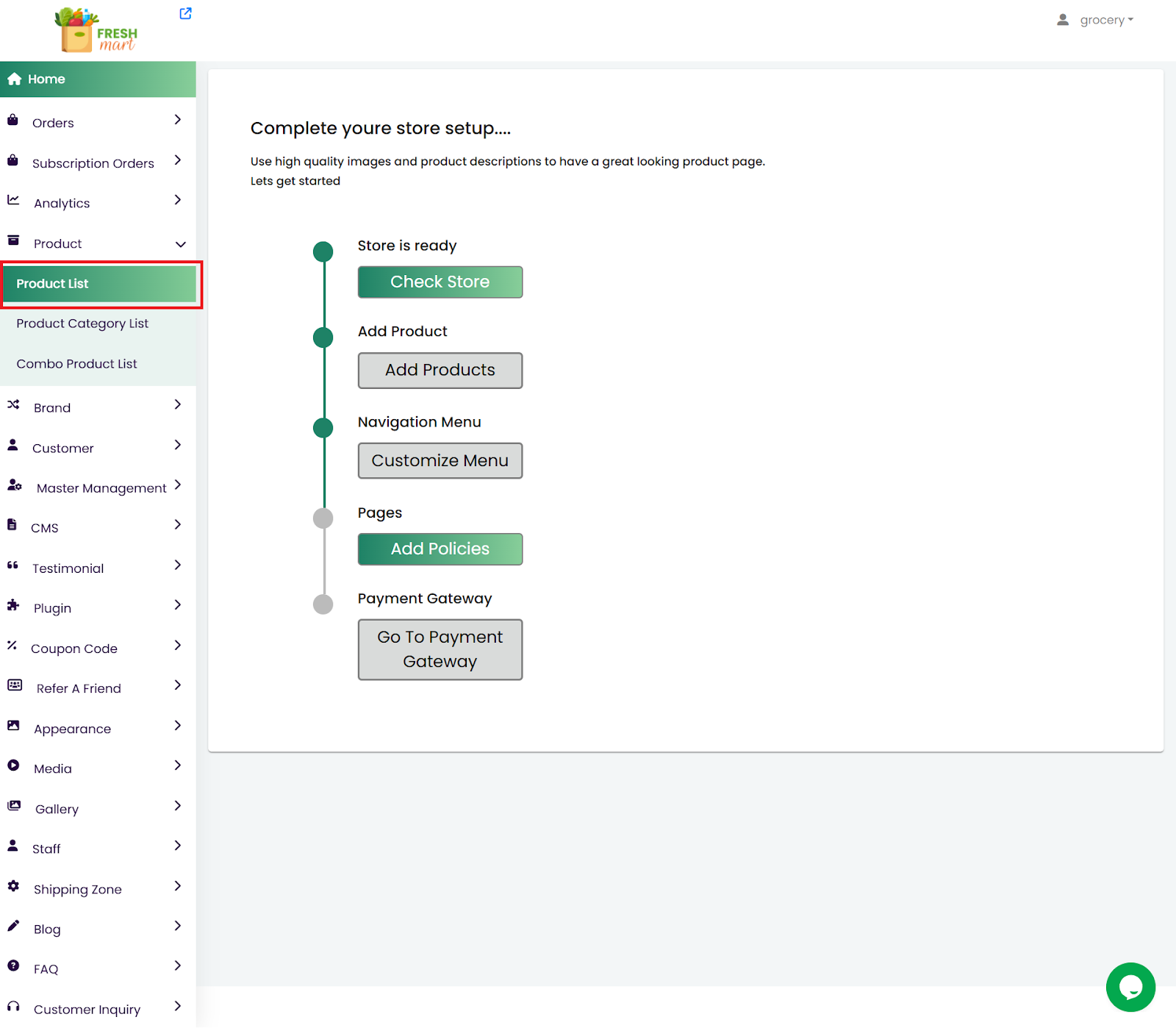Click the Add Policies button
1176x1028 pixels.
click(440, 549)
